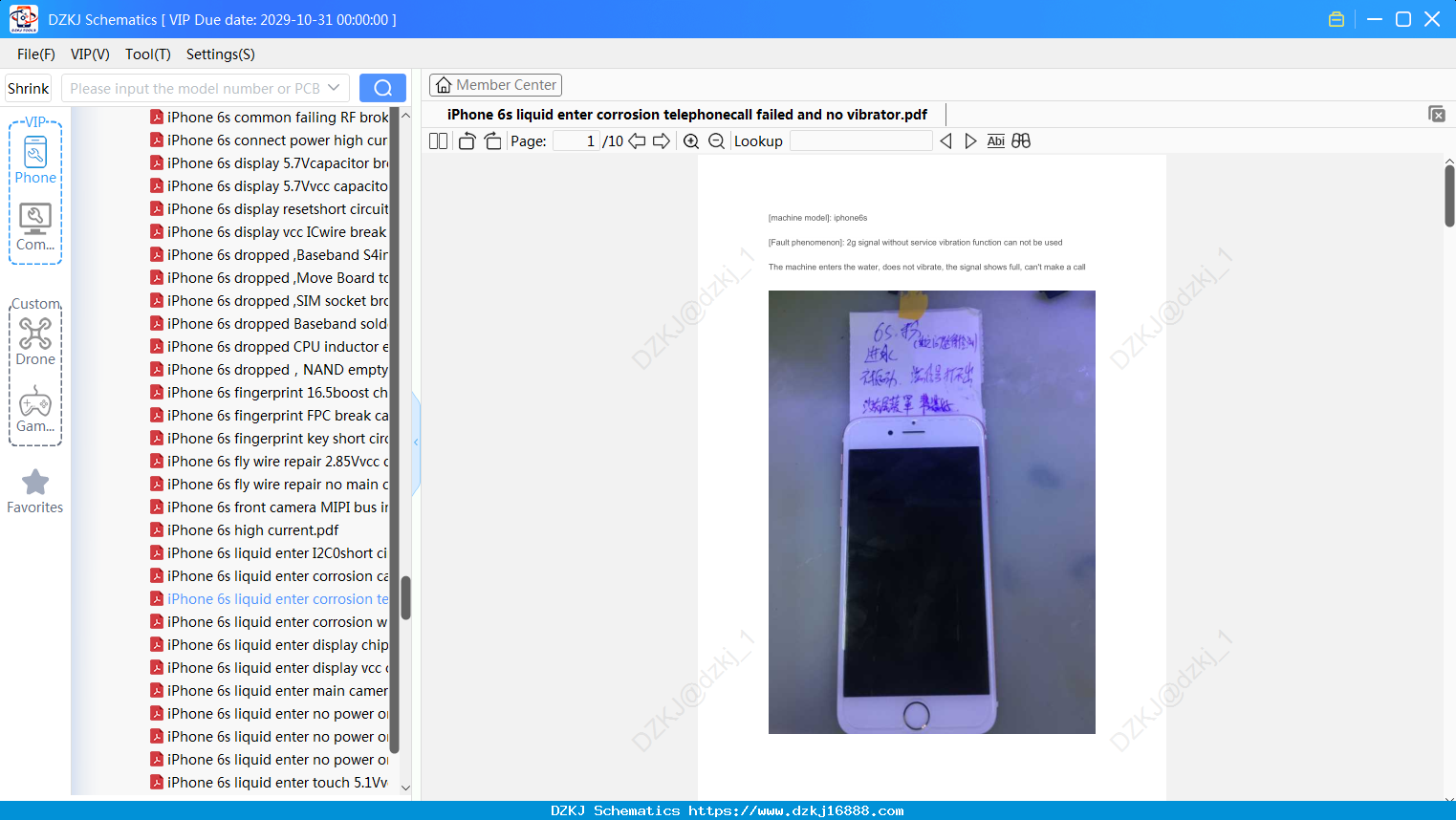Open iPhone 6s dropped CPU inductor file

pos(270,347)
